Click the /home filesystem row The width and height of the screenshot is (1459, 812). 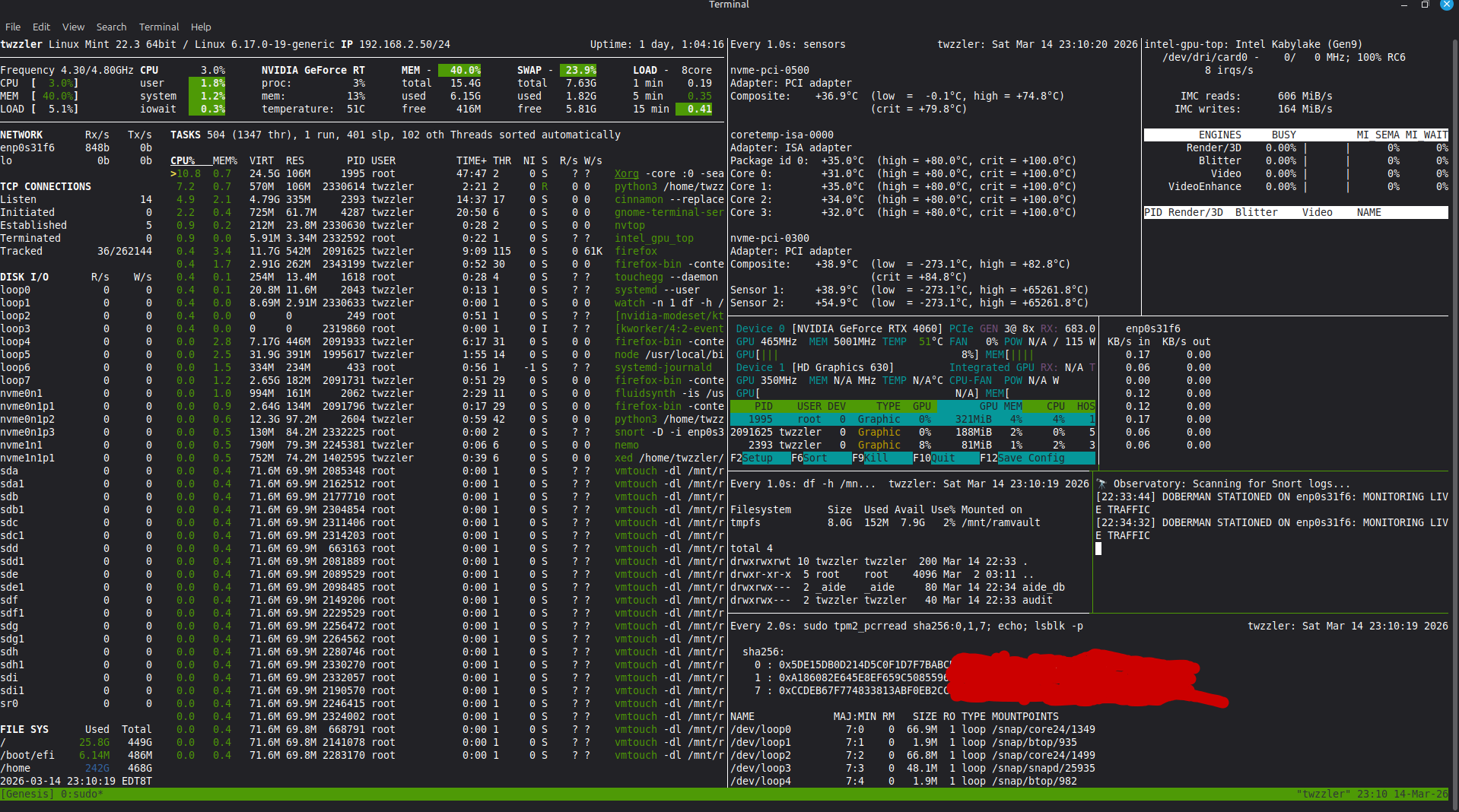tap(76, 768)
